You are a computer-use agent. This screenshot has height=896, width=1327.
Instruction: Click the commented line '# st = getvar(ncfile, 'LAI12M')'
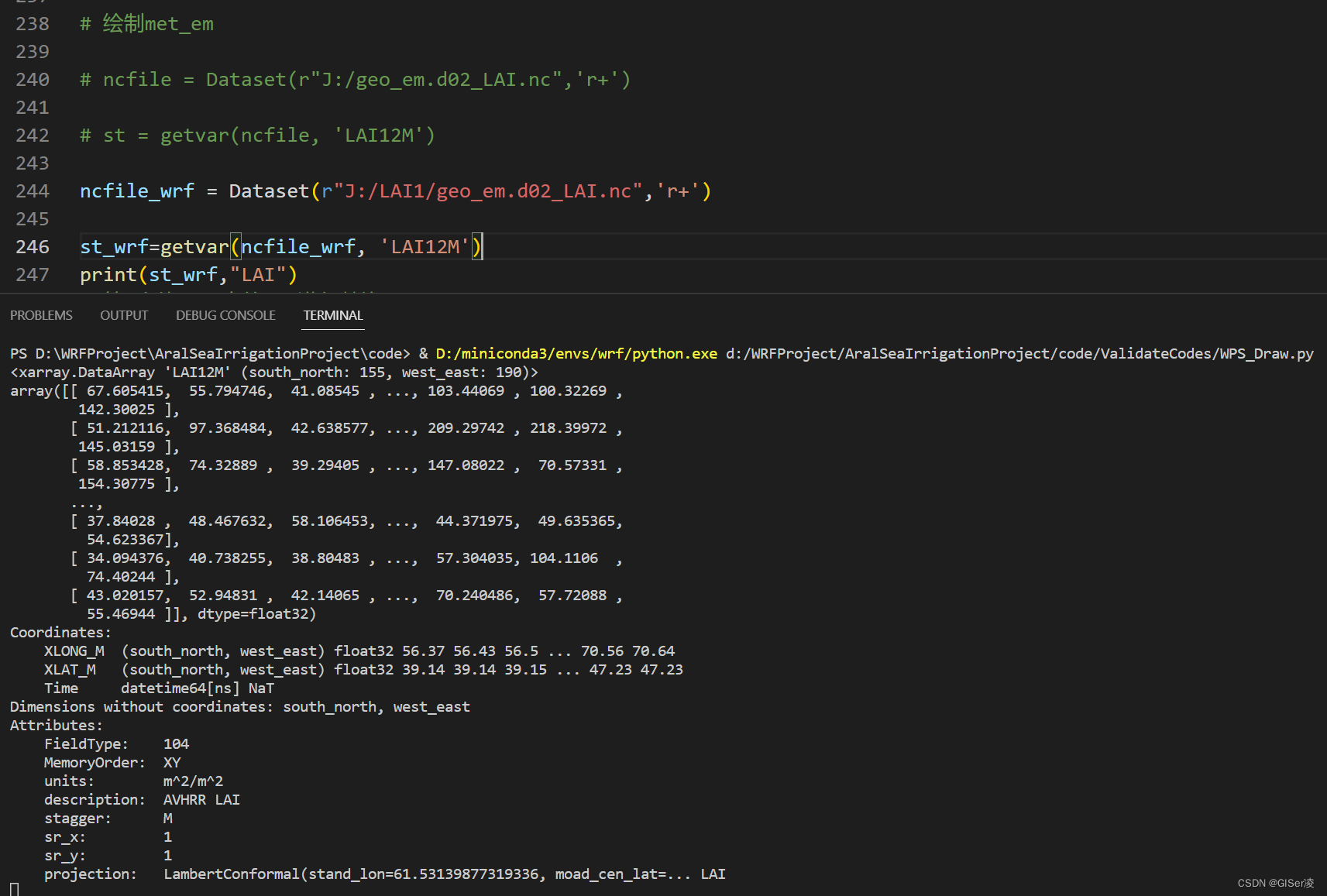tap(257, 136)
